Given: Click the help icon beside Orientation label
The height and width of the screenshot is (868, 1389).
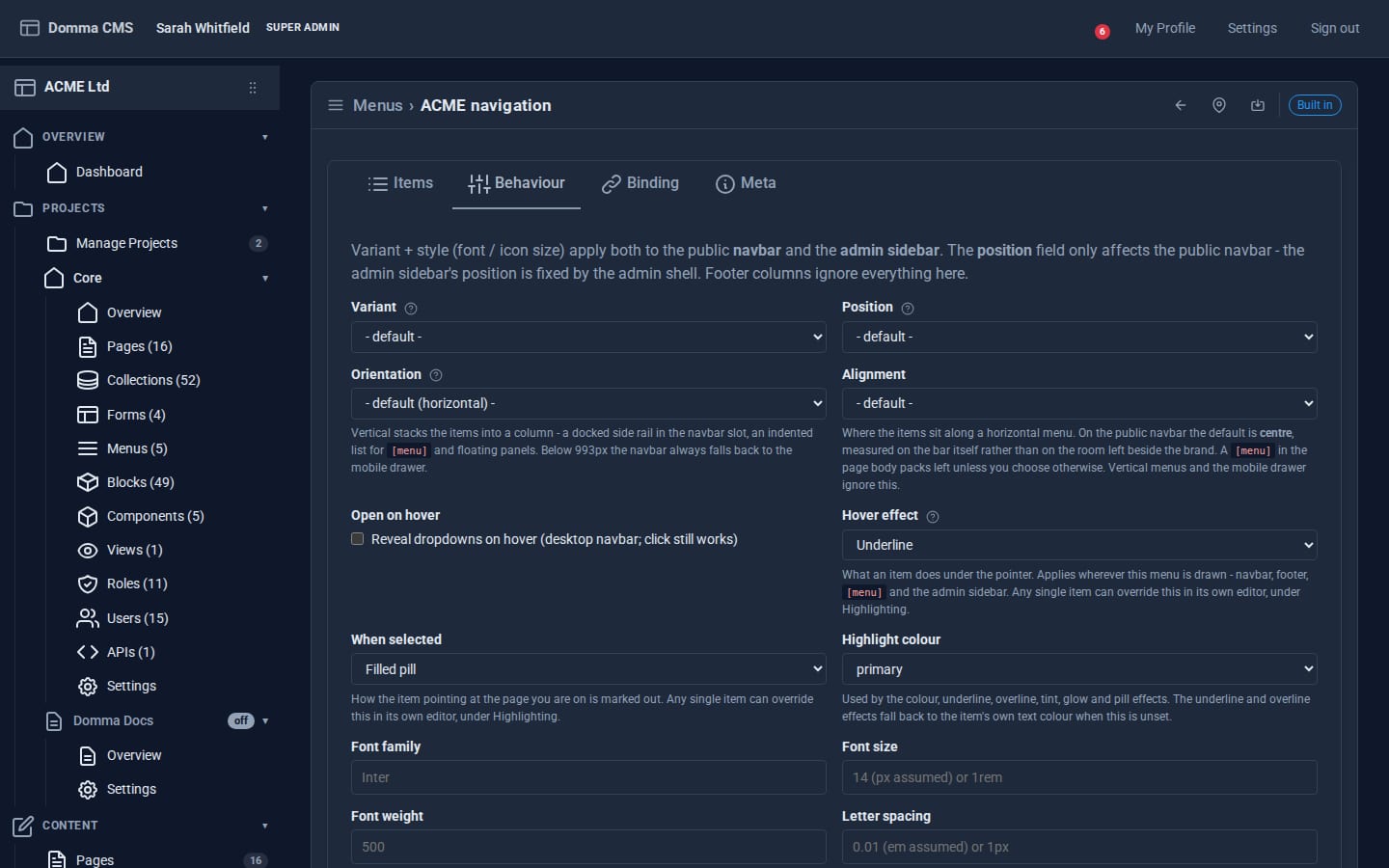Looking at the screenshot, I should [x=436, y=375].
